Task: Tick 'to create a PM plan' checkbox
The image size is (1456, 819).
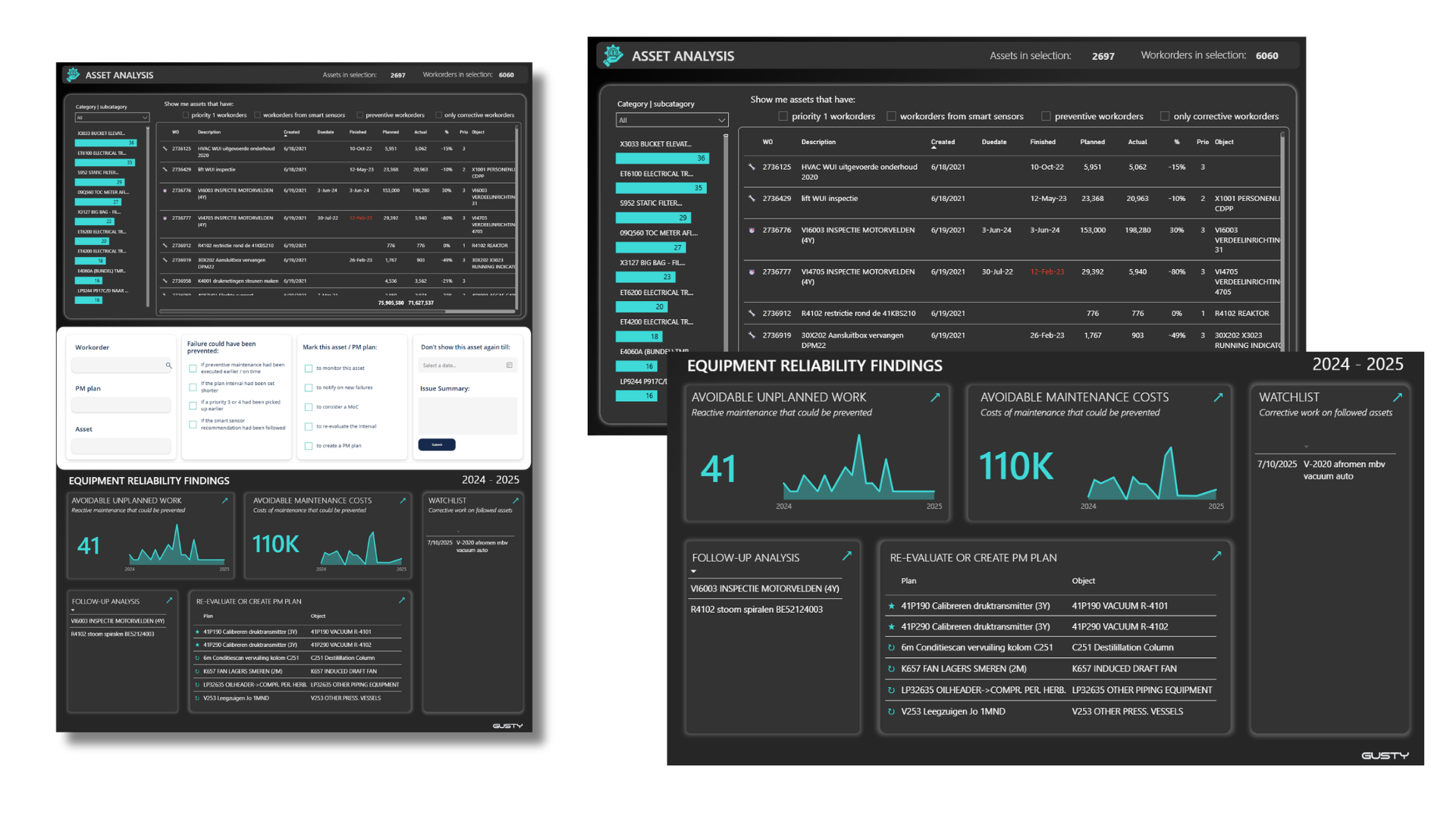Action: [x=309, y=446]
